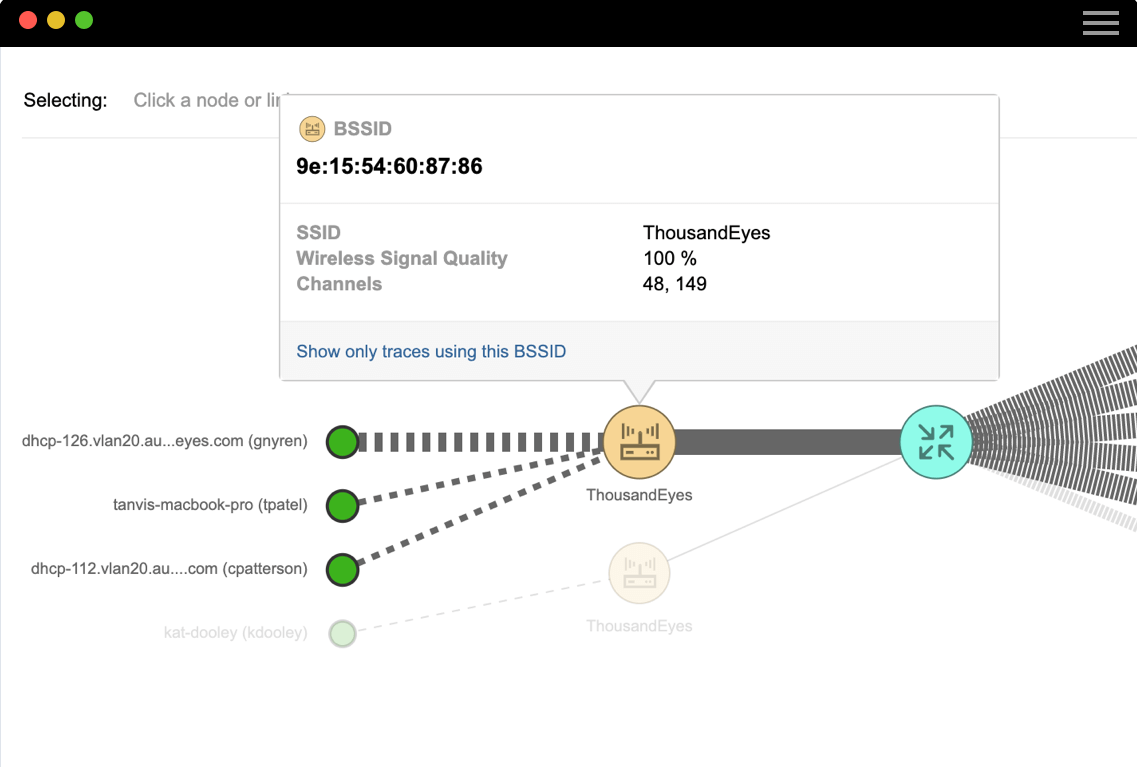
Task: Click the thick link between AP and gateway
Action: (x=788, y=441)
